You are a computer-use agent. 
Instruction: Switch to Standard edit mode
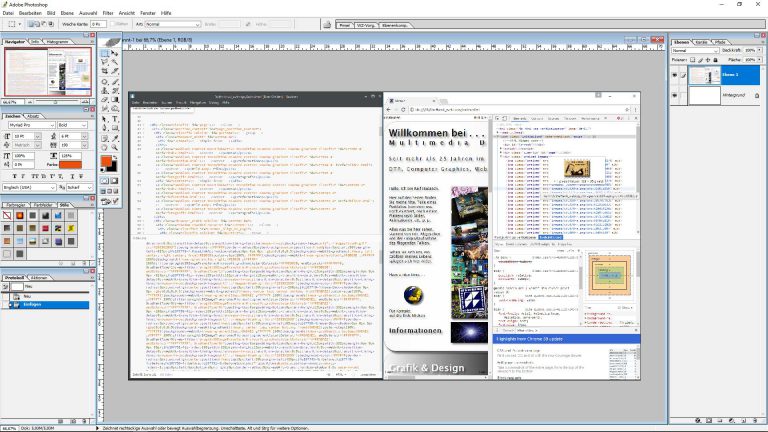click(104, 180)
